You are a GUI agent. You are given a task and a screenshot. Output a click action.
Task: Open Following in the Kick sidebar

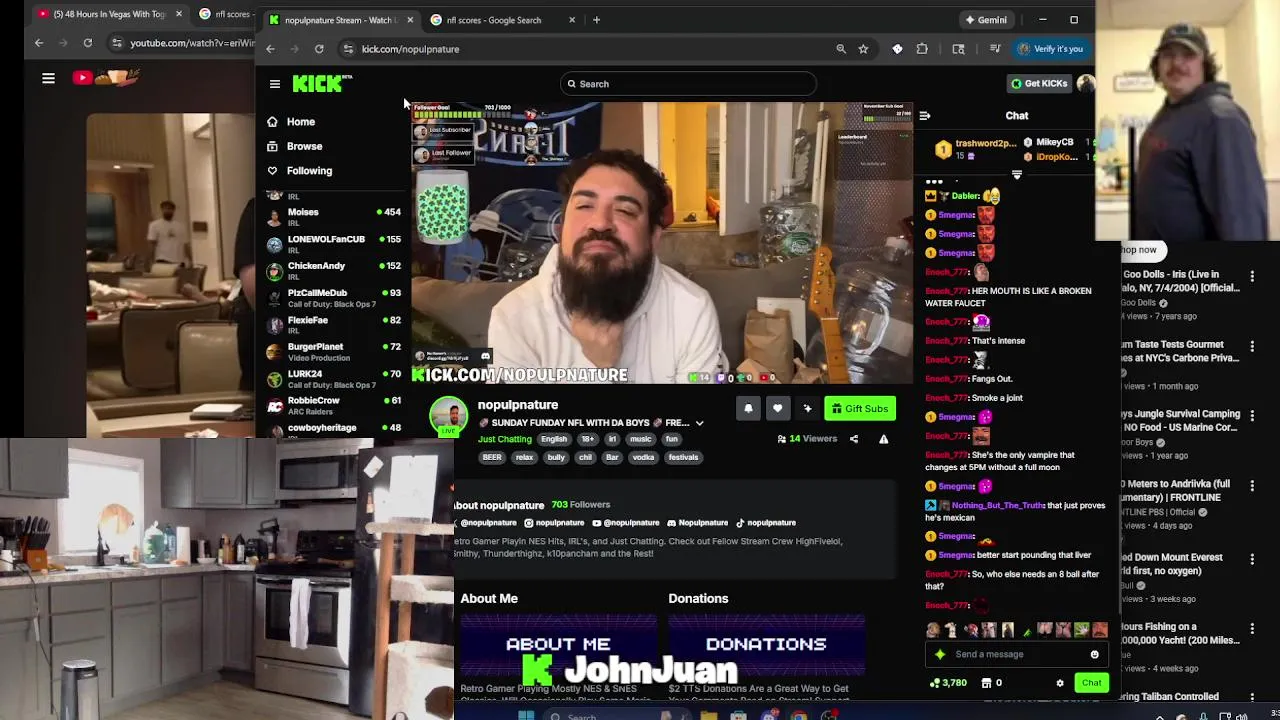tap(309, 171)
